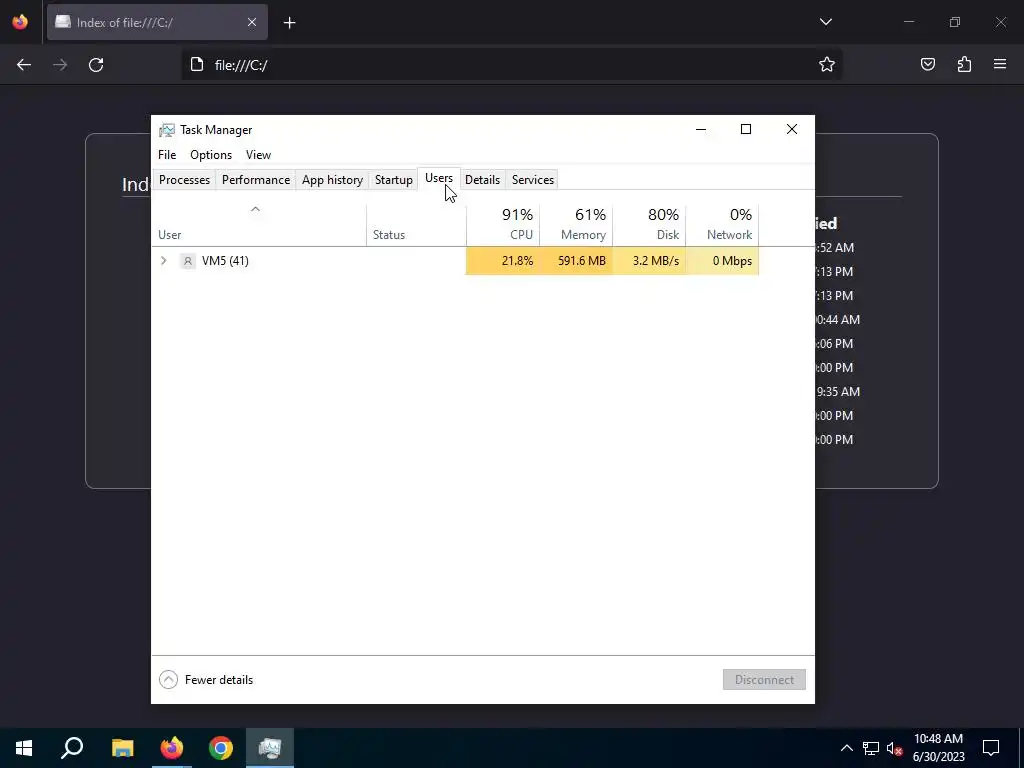The image size is (1024, 768).
Task: Click the Firefox address bar
Action: pyautogui.click(x=511, y=65)
